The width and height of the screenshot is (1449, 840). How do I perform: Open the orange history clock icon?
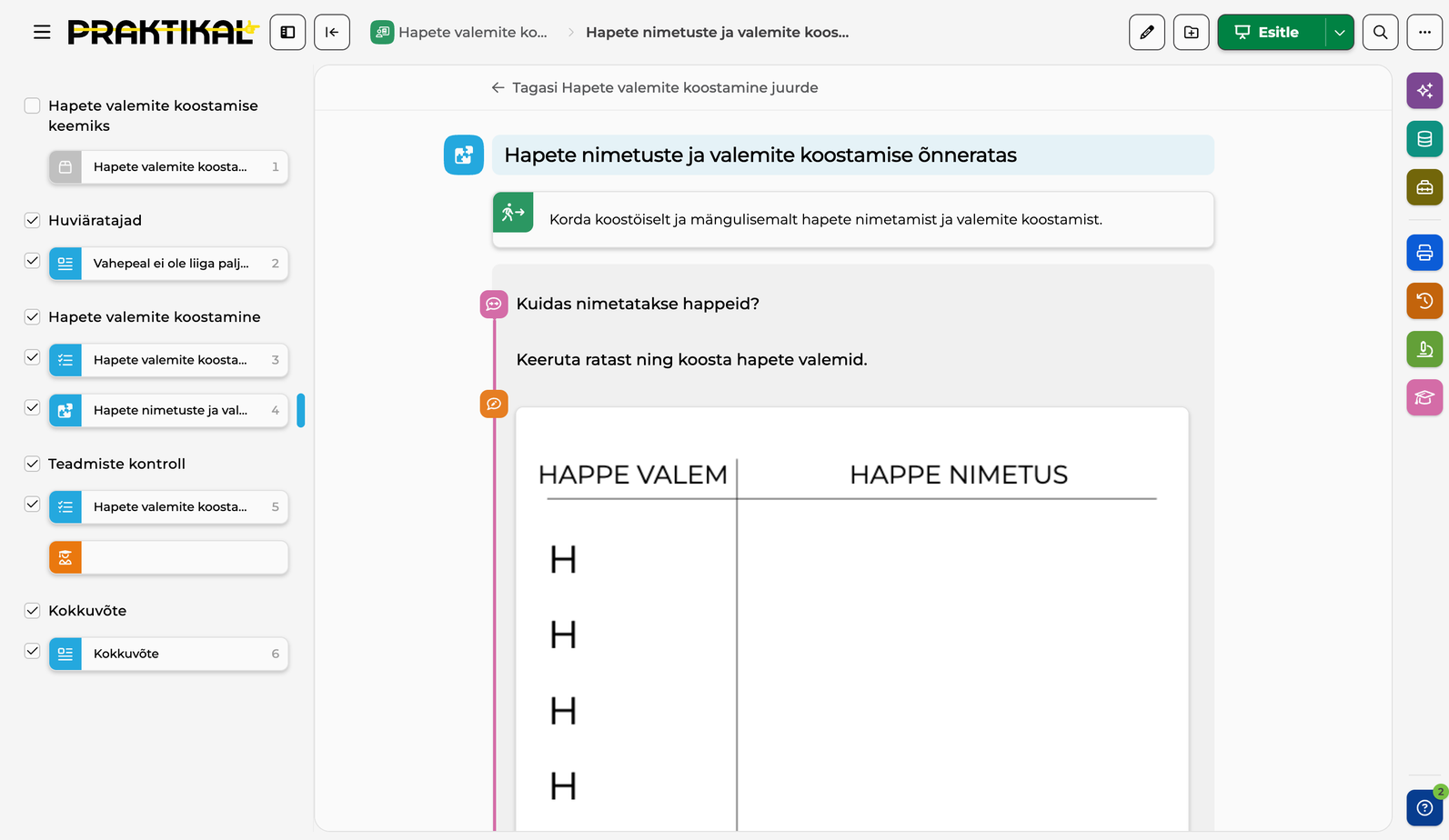[1424, 301]
